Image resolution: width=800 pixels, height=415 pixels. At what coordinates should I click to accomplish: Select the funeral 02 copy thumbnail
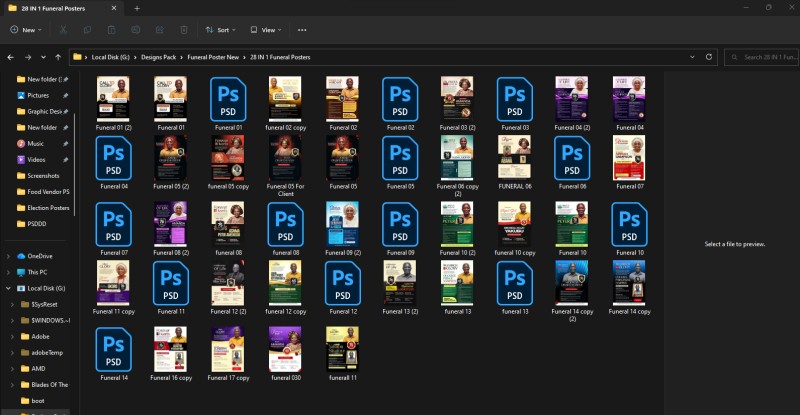click(285, 99)
